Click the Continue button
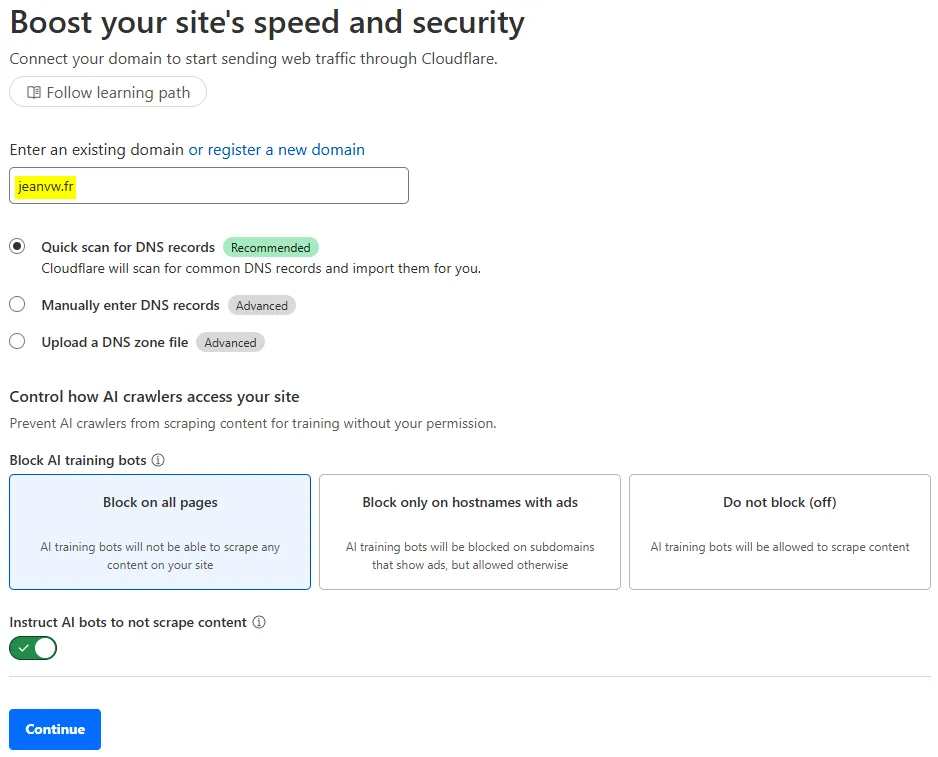The width and height of the screenshot is (938, 757). tap(55, 729)
